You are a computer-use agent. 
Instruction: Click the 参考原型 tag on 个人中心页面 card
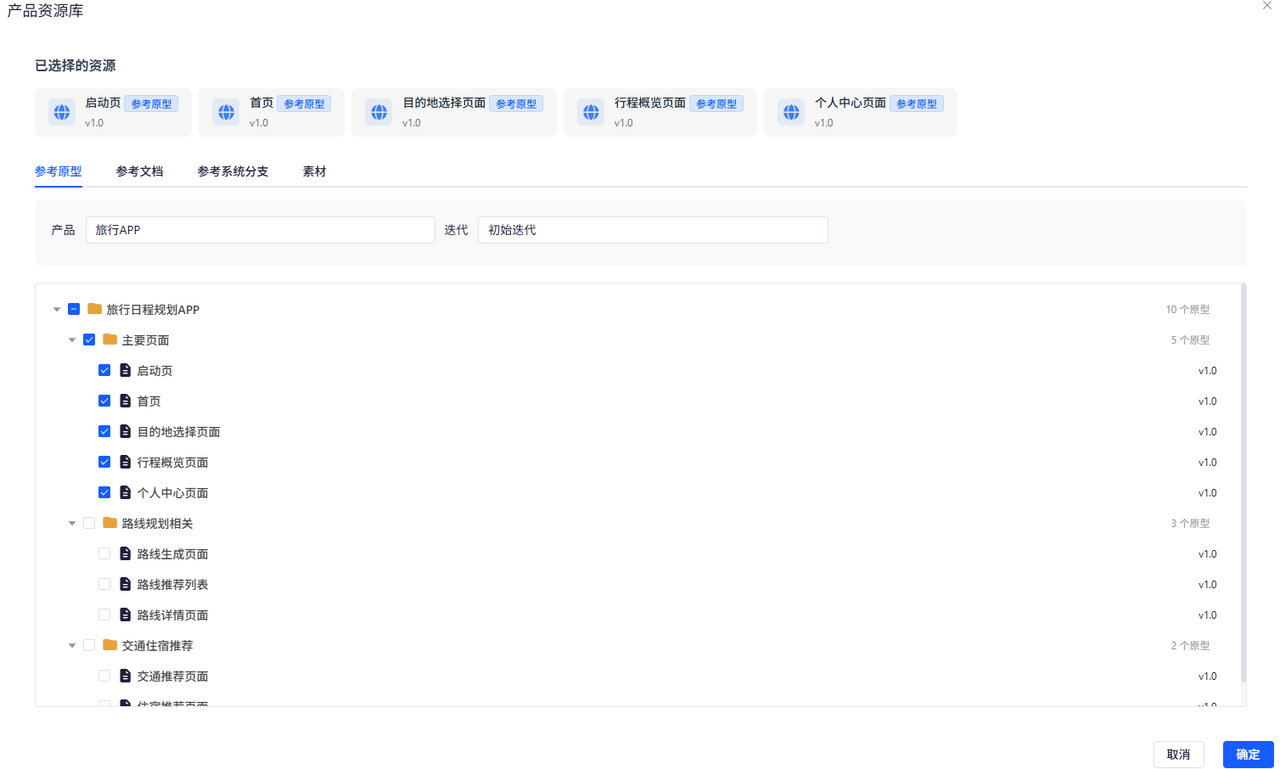[x=917, y=103]
